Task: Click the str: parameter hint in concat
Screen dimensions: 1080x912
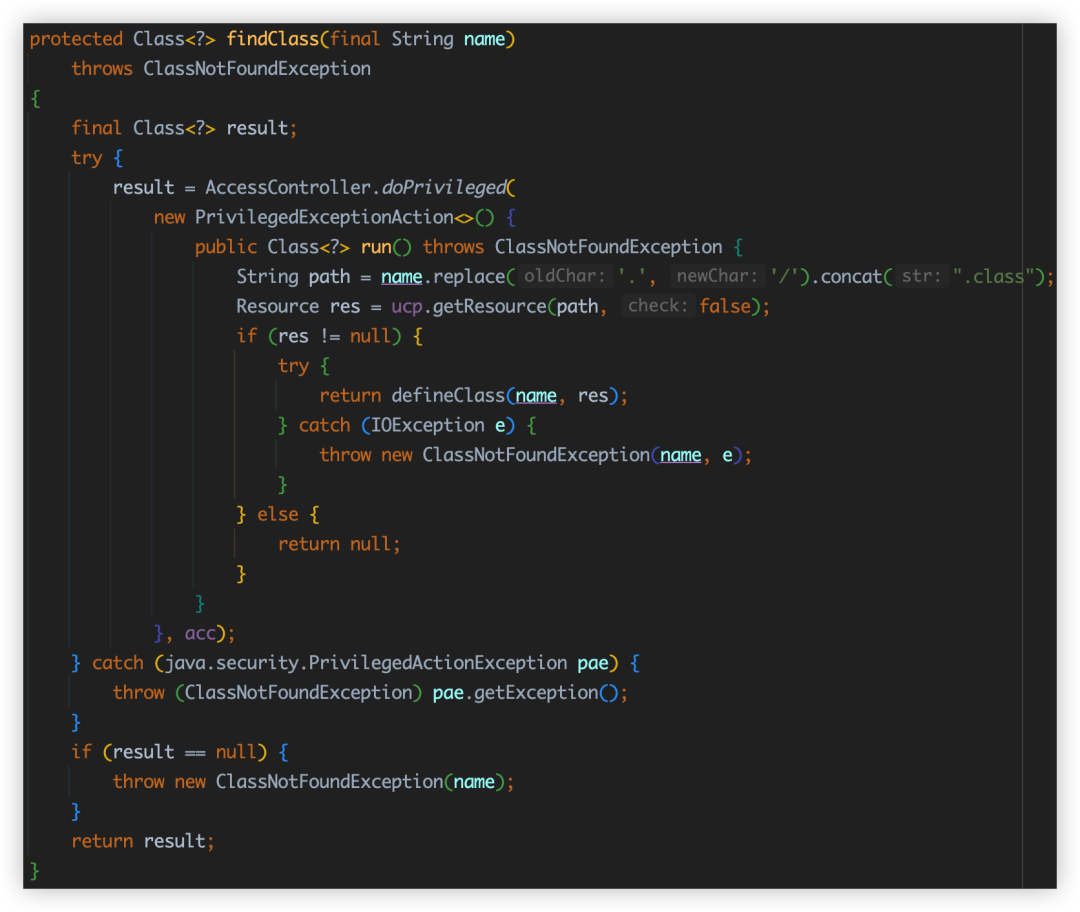Action: [x=922, y=276]
